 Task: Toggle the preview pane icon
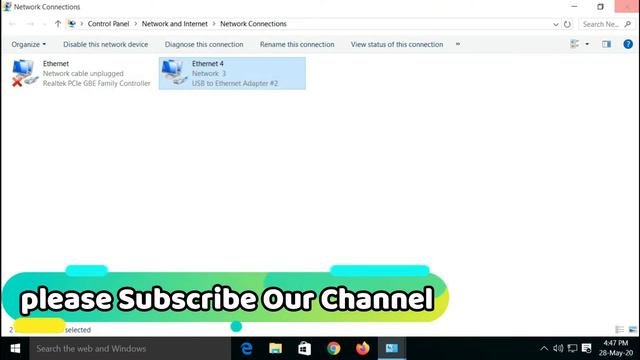607,44
